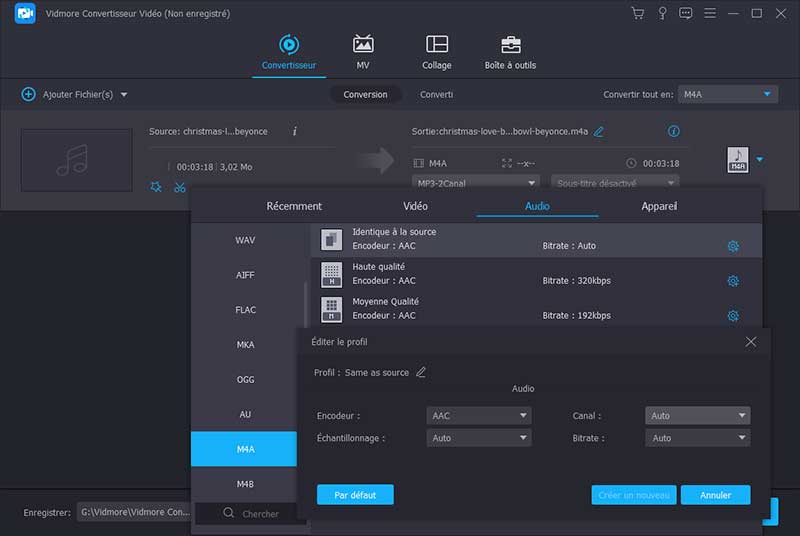Click the Créer un nouveau button
Viewport: 800px width, 536px height.
(x=634, y=495)
